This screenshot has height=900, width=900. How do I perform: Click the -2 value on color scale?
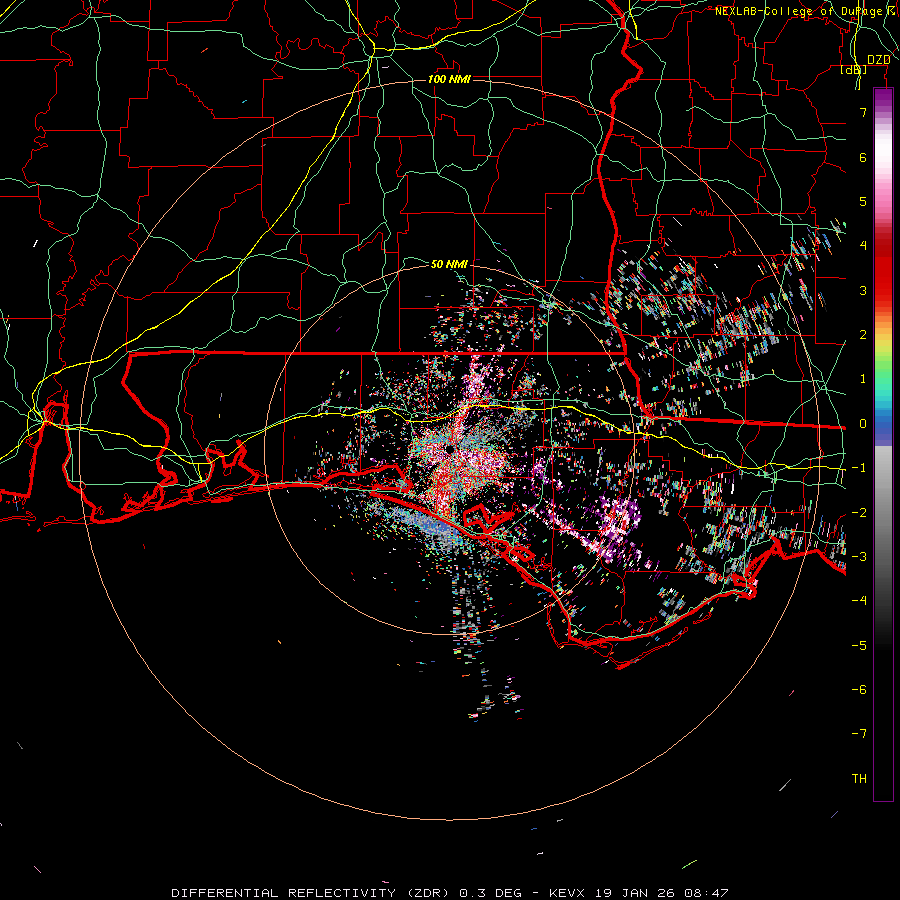pyautogui.click(x=859, y=513)
